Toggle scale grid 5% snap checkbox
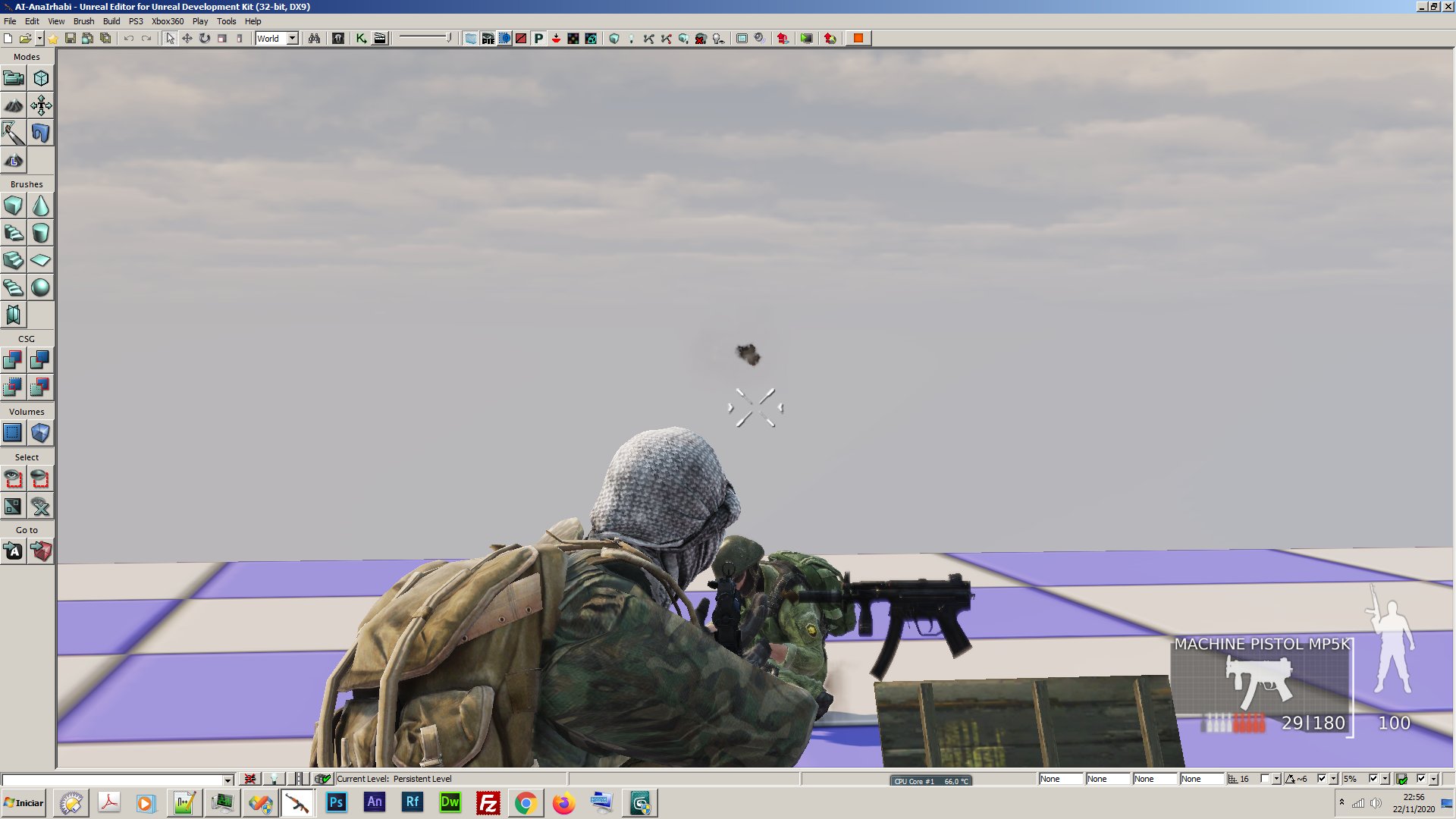 [x=1373, y=779]
